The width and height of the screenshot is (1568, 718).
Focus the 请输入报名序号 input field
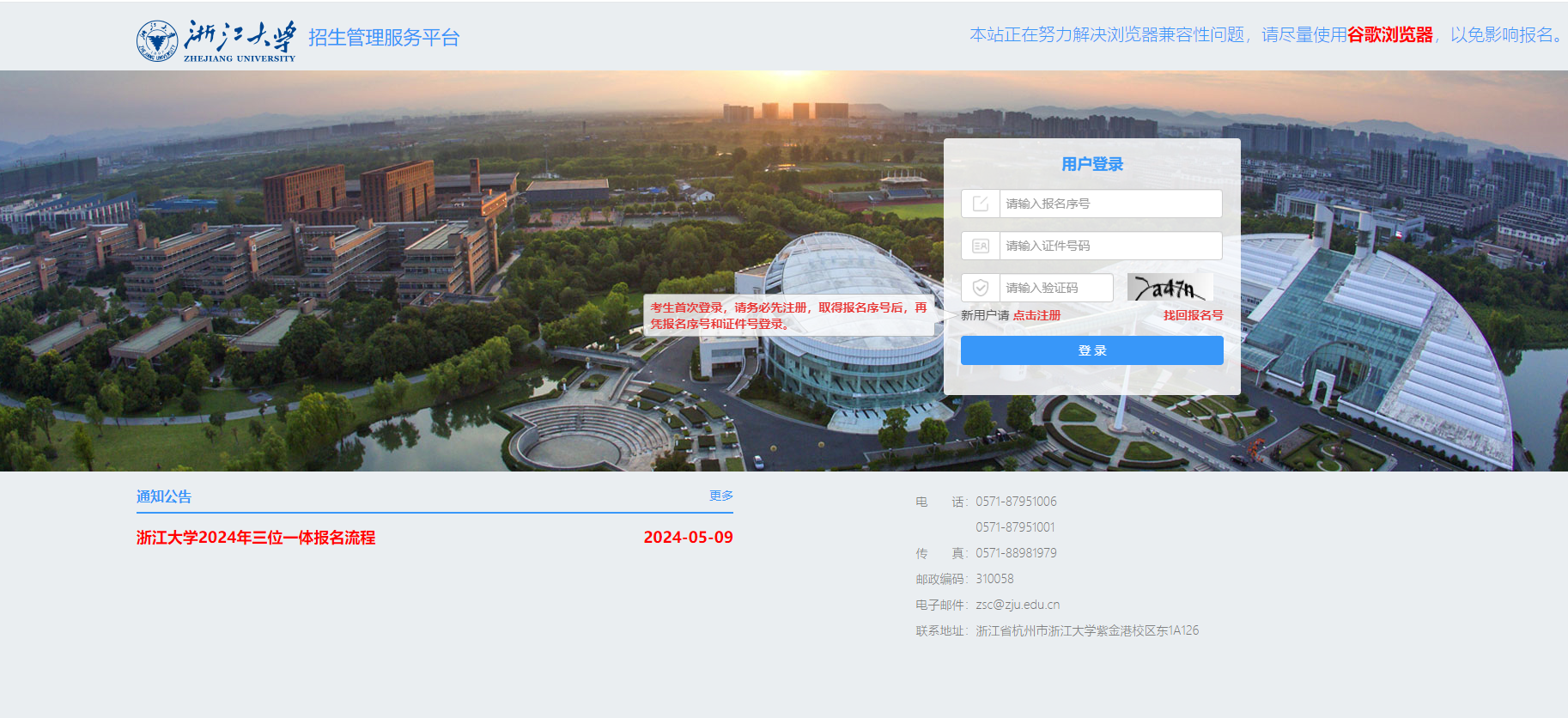pos(1109,204)
